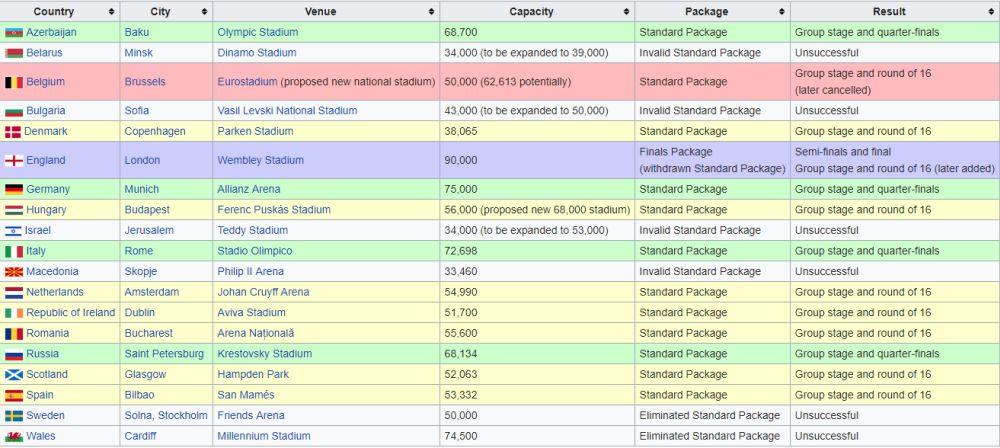The height and width of the screenshot is (448, 1000).
Task: Click the Belgium flag icon
Action: click(14, 82)
